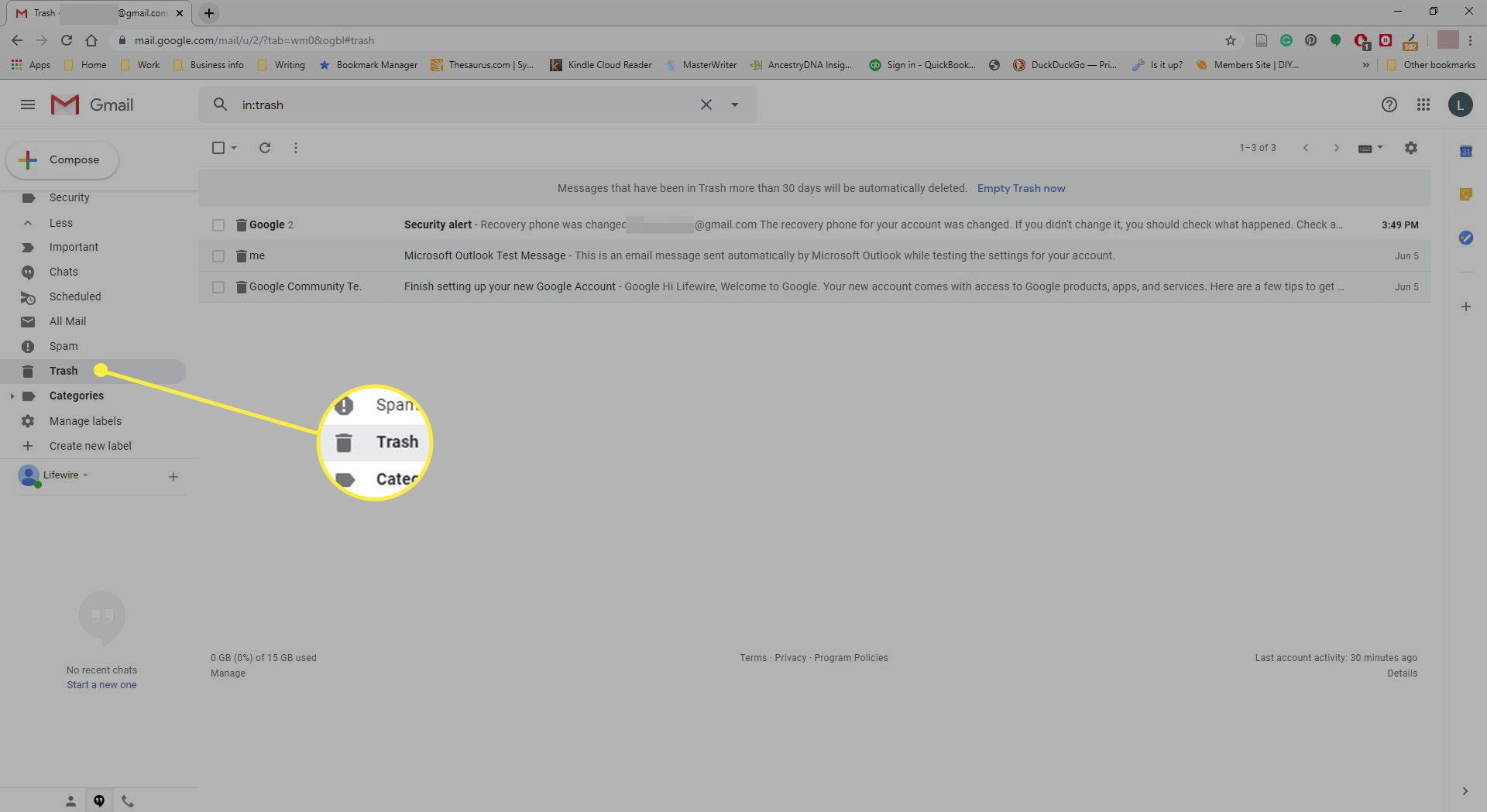The width and height of the screenshot is (1487, 812).
Task: Open Gmail Support help icon
Action: [x=1389, y=104]
